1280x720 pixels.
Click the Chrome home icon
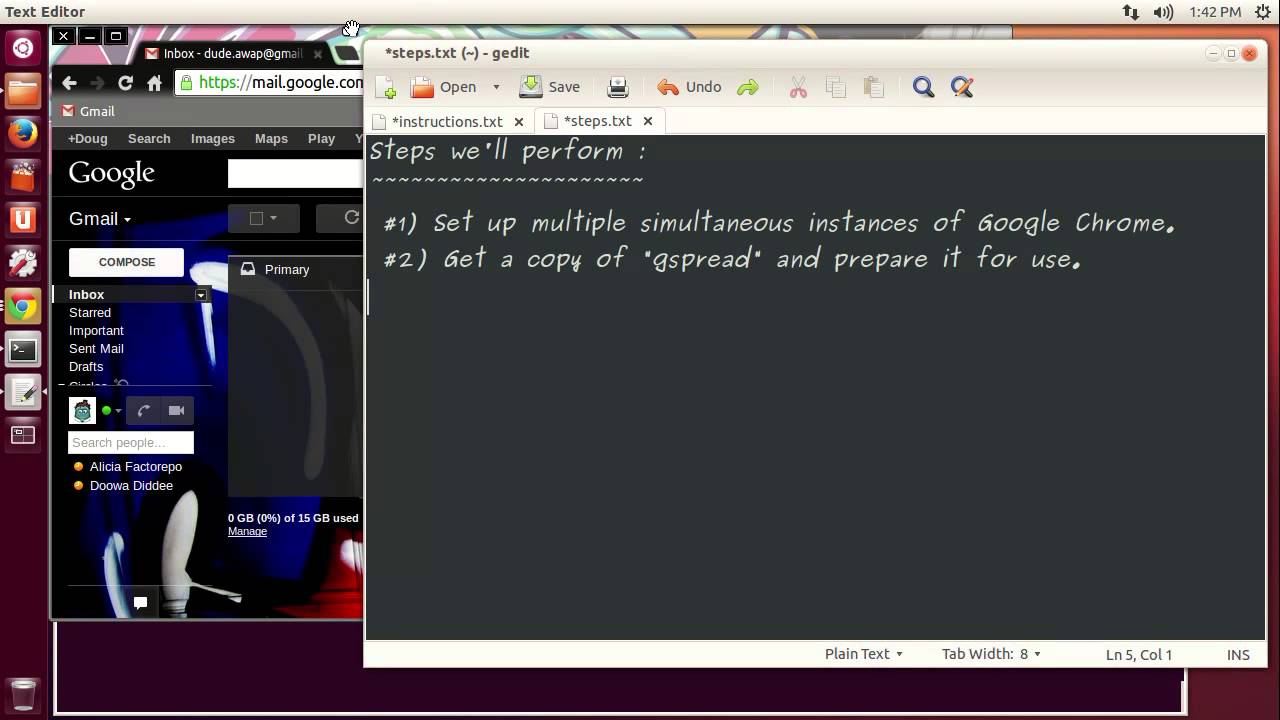154,83
